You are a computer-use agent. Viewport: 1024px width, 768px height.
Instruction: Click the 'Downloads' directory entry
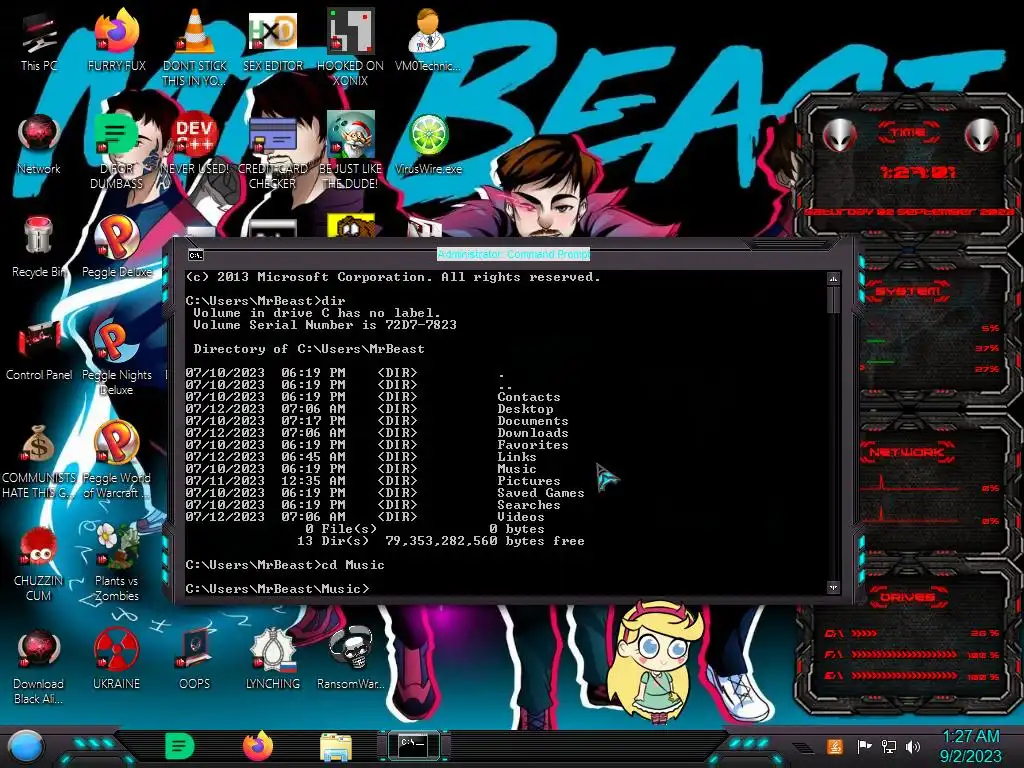coord(533,433)
